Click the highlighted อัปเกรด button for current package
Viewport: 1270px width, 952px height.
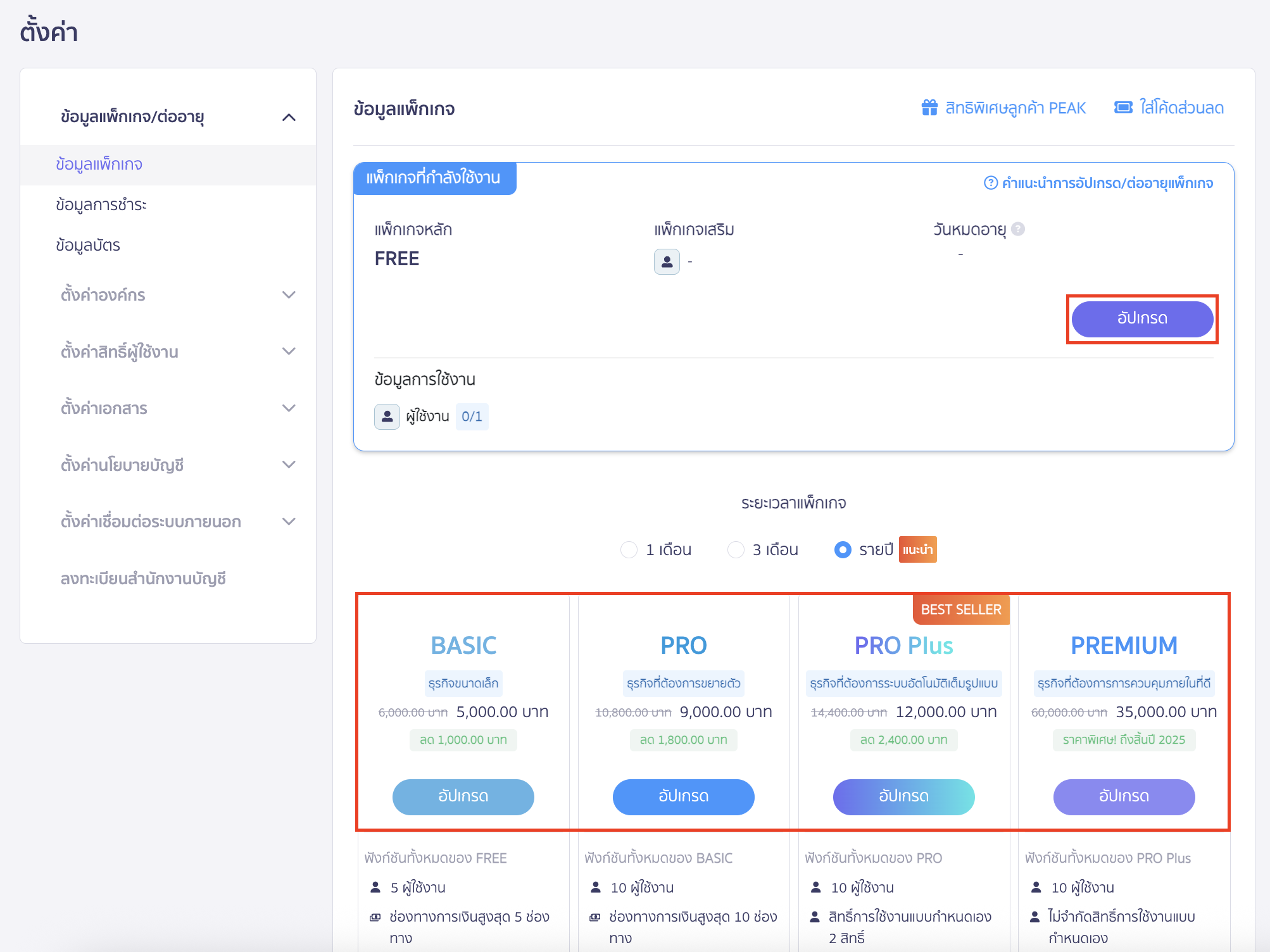pos(1141,319)
